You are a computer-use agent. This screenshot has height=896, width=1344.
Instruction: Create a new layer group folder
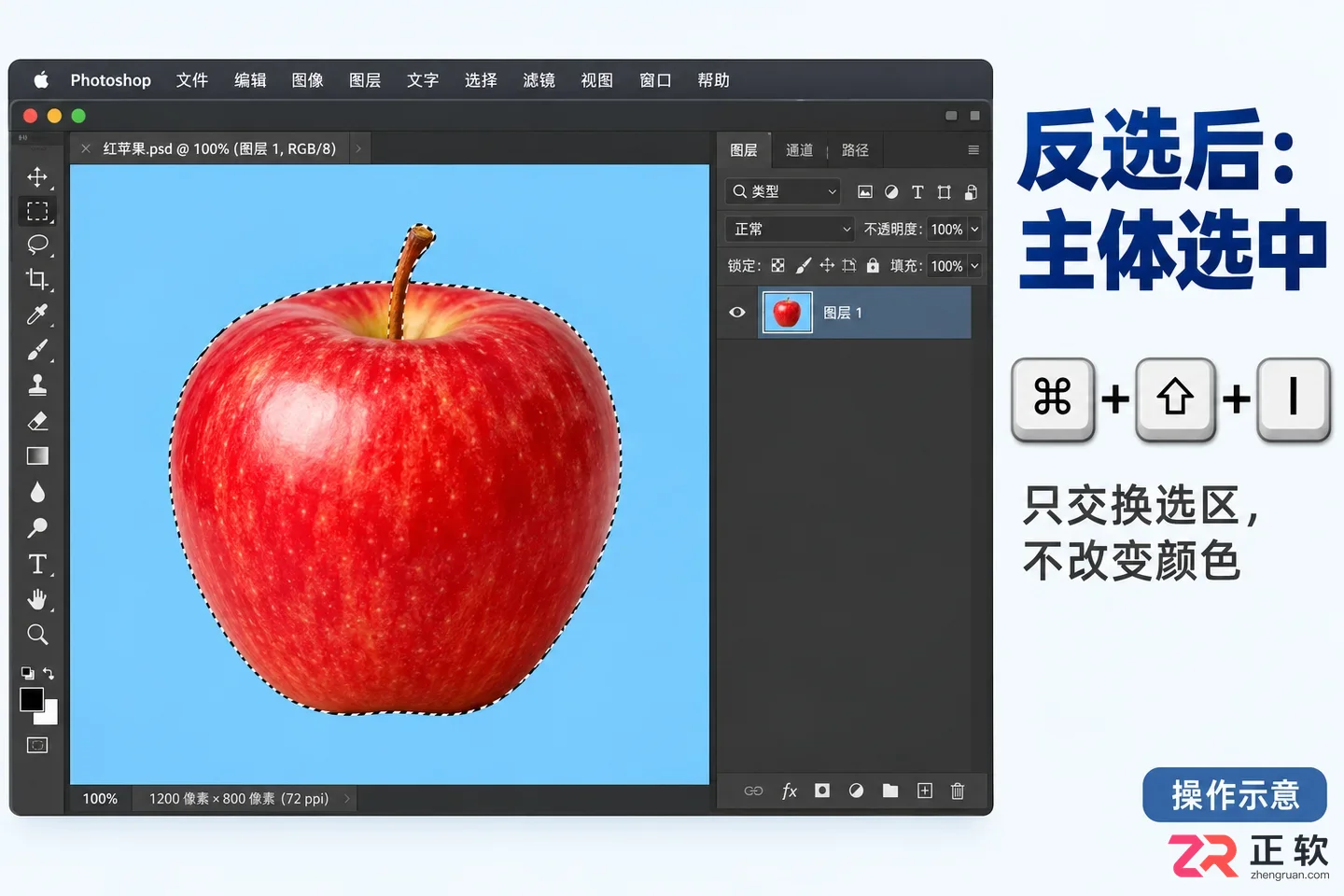890,791
